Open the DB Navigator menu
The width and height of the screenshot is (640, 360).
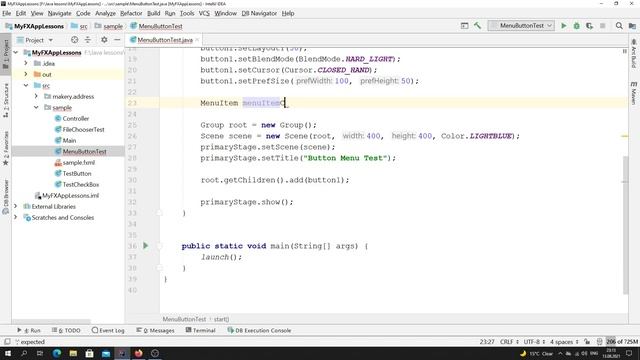tap(259, 13)
